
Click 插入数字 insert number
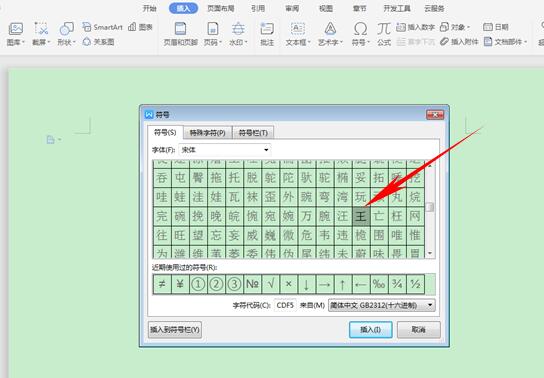click(x=416, y=27)
